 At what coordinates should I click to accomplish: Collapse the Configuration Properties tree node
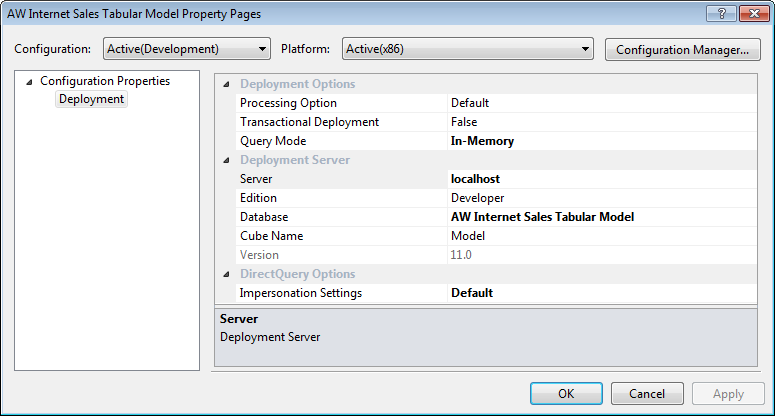coord(29,82)
